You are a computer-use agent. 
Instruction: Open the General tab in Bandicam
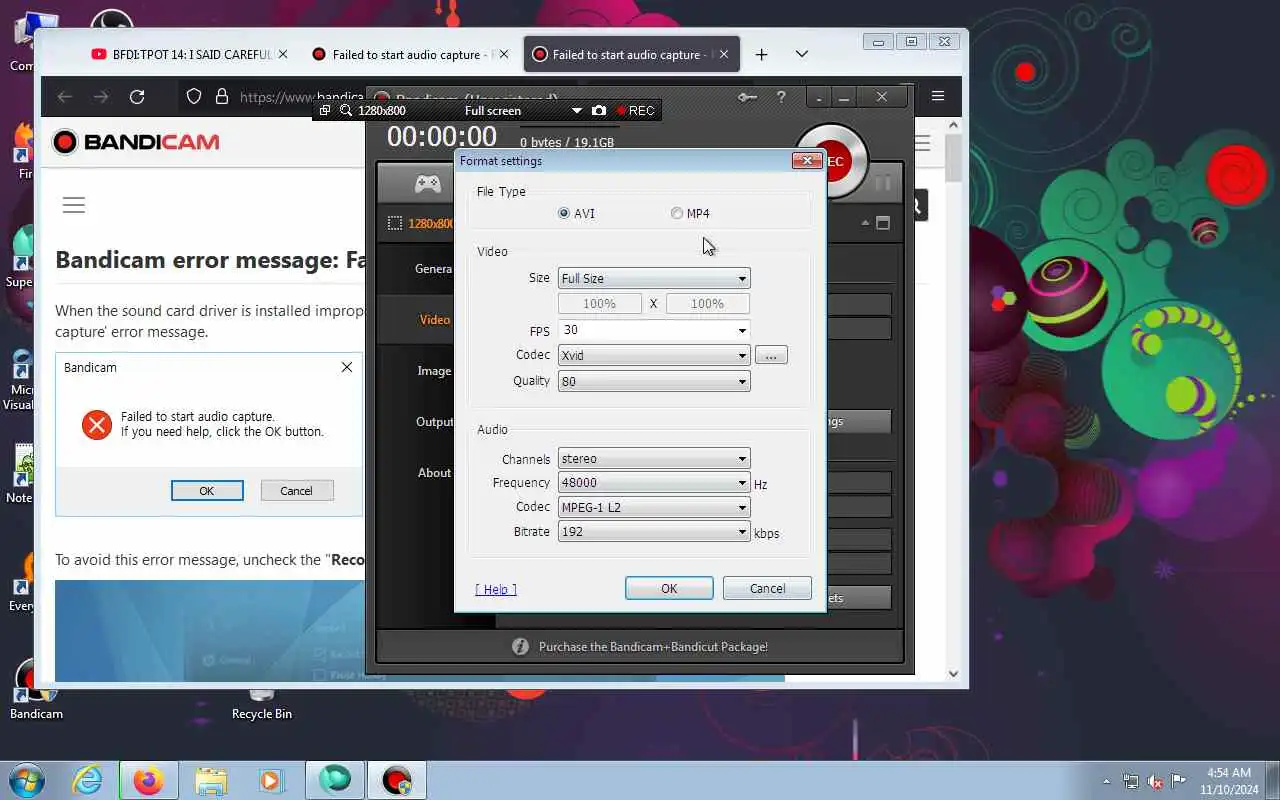433,268
